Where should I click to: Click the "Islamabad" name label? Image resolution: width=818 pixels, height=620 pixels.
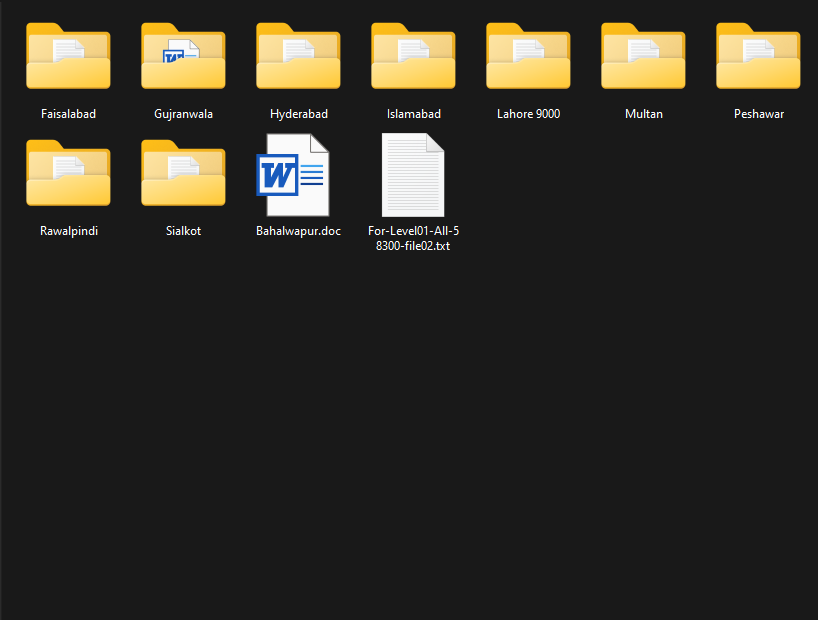click(x=413, y=114)
